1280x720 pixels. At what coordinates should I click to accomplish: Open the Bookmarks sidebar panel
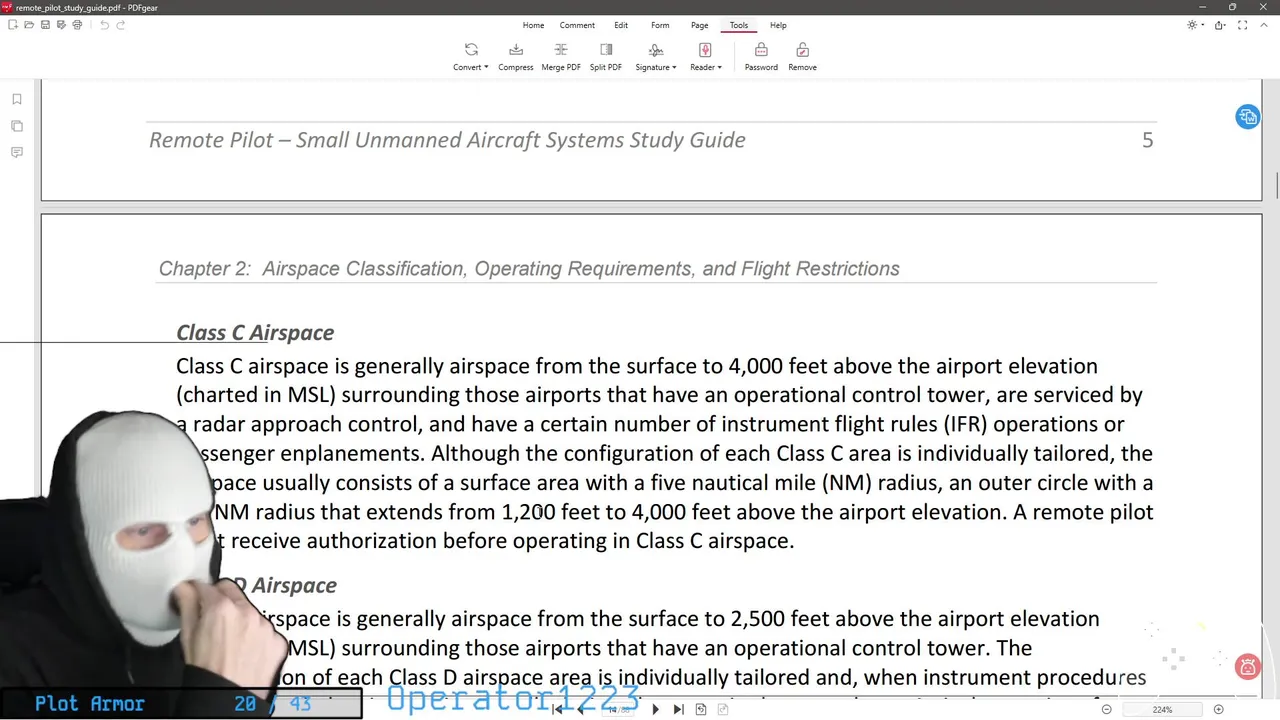click(17, 99)
